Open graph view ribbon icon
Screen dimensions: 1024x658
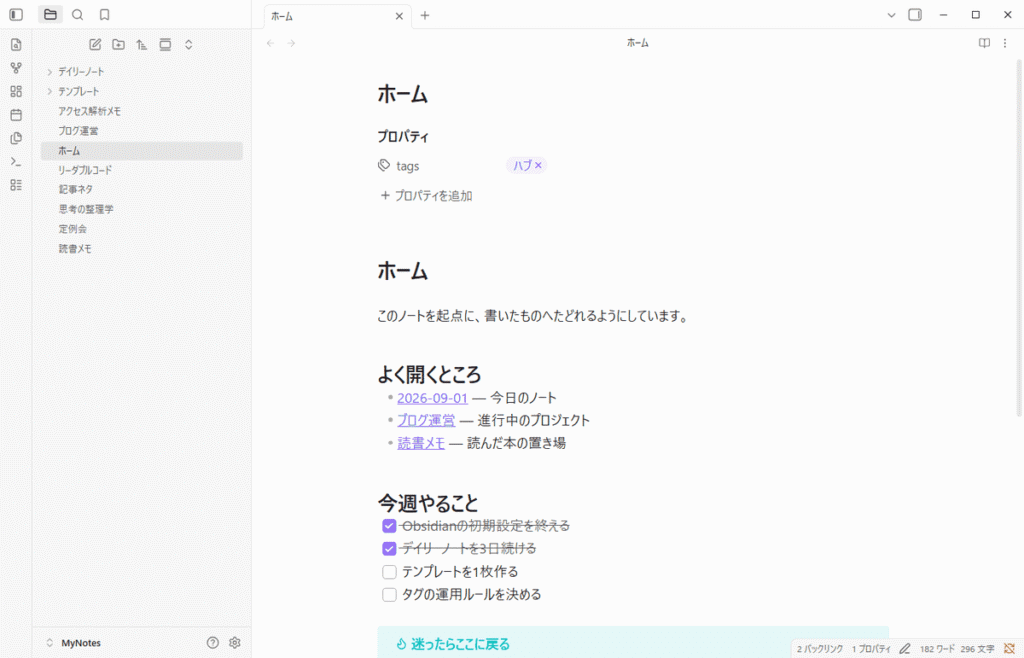16,68
